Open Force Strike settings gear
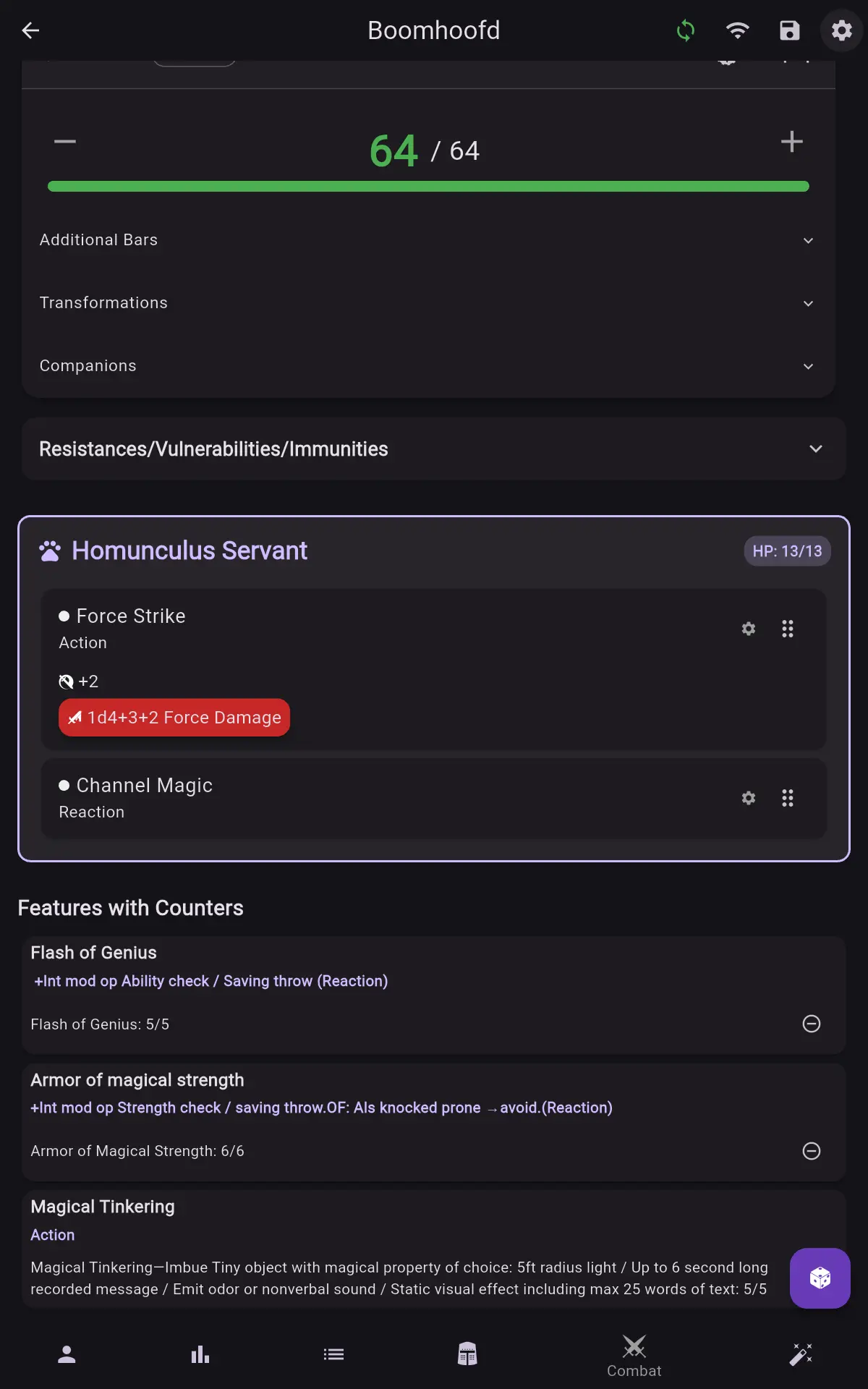This screenshot has height=1389, width=868. (748, 629)
